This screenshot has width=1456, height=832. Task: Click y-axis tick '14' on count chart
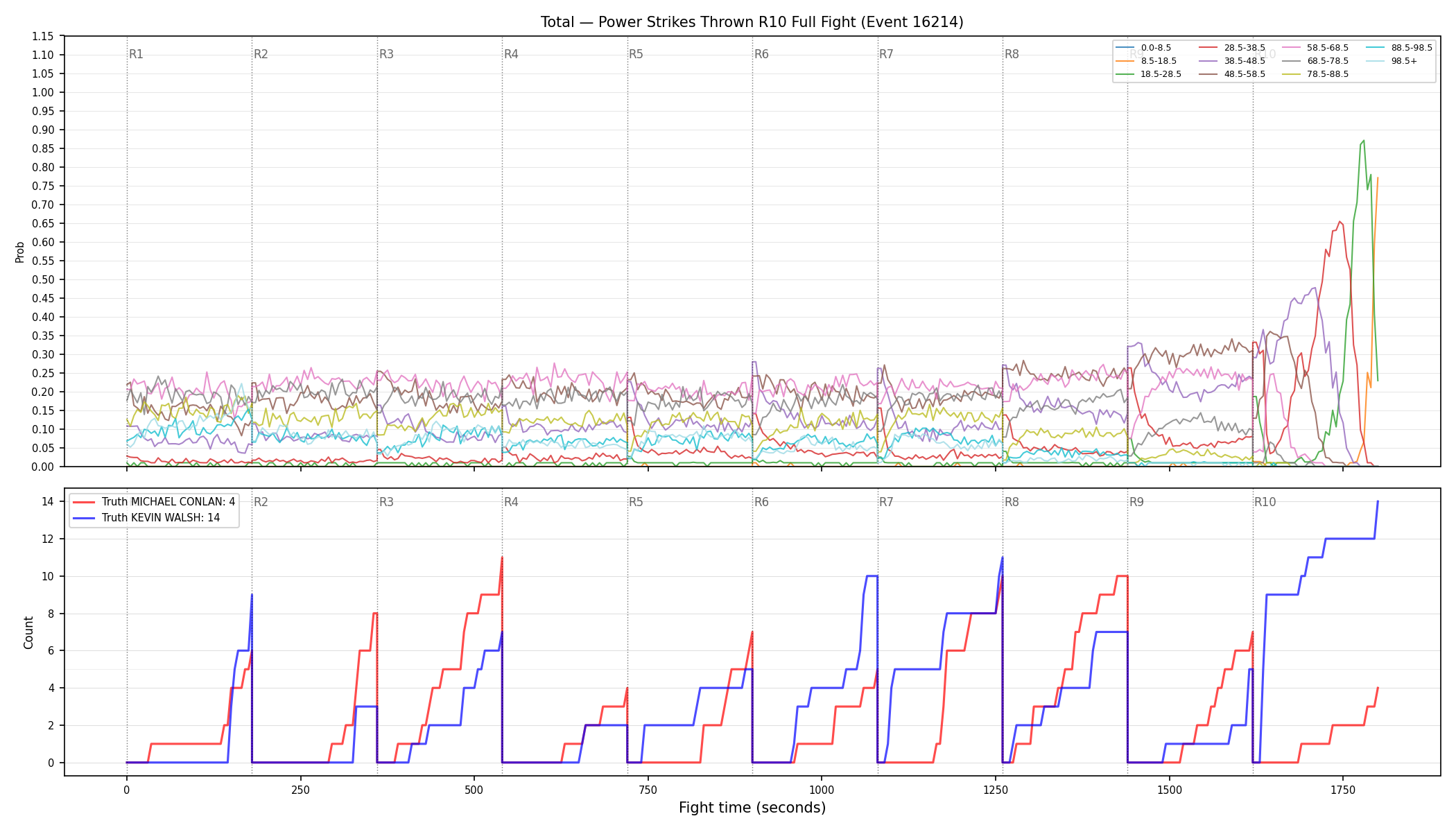(x=49, y=501)
